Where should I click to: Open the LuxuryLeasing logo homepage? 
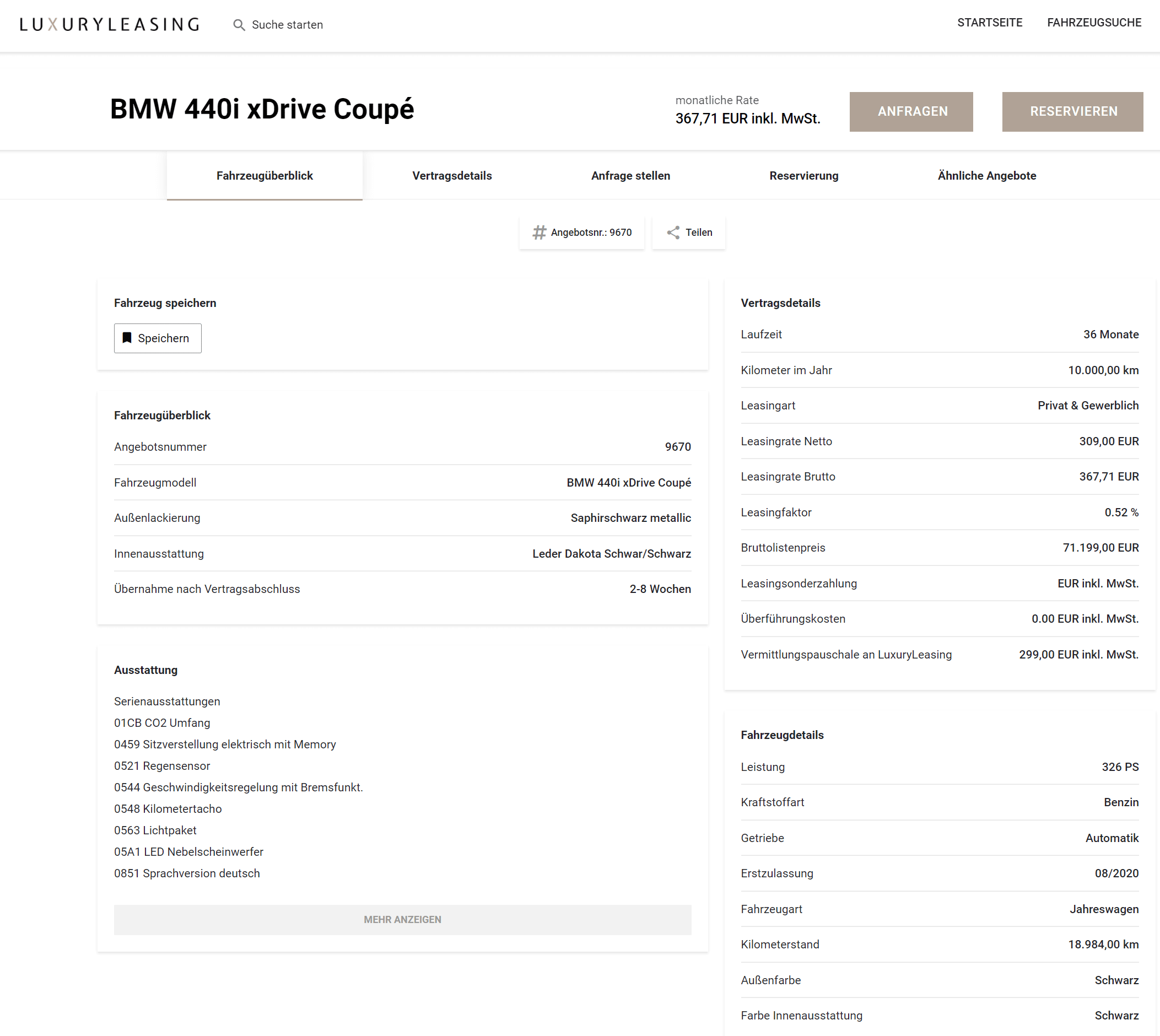(x=109, y=24)
